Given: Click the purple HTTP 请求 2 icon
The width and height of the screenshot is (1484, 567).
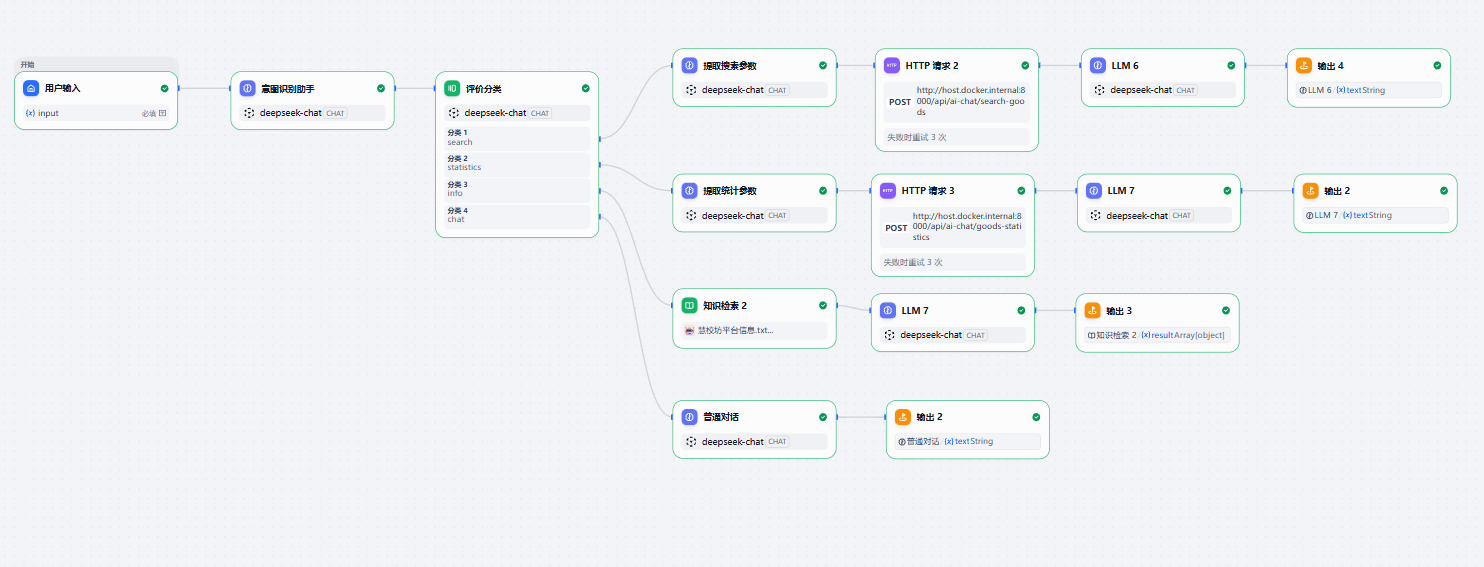Looking at the screenshot, I should (892, 65).
